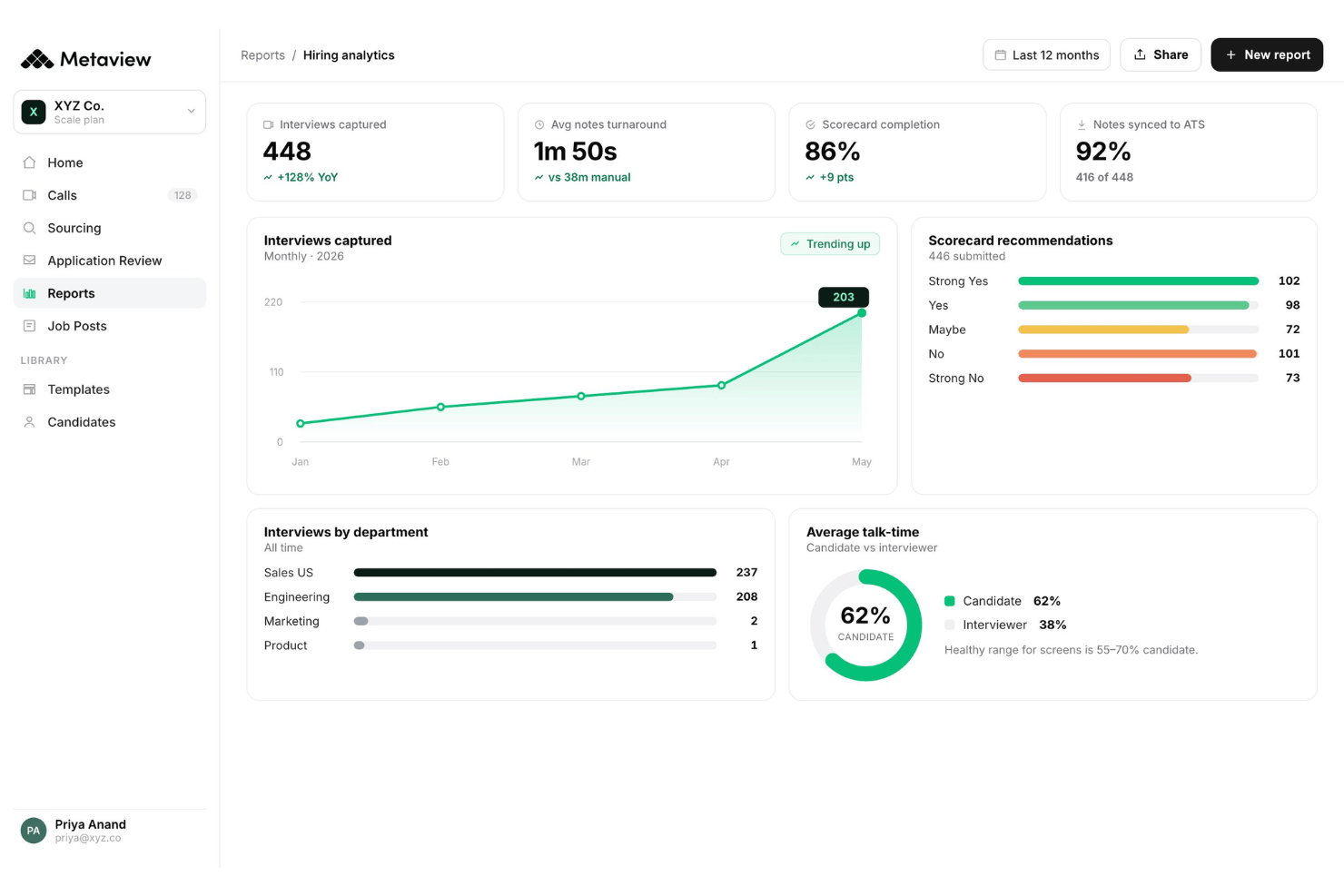1344x896 pixels.
Task: Click the Reports breadcrumb link
Action: [x=262, y=55]
